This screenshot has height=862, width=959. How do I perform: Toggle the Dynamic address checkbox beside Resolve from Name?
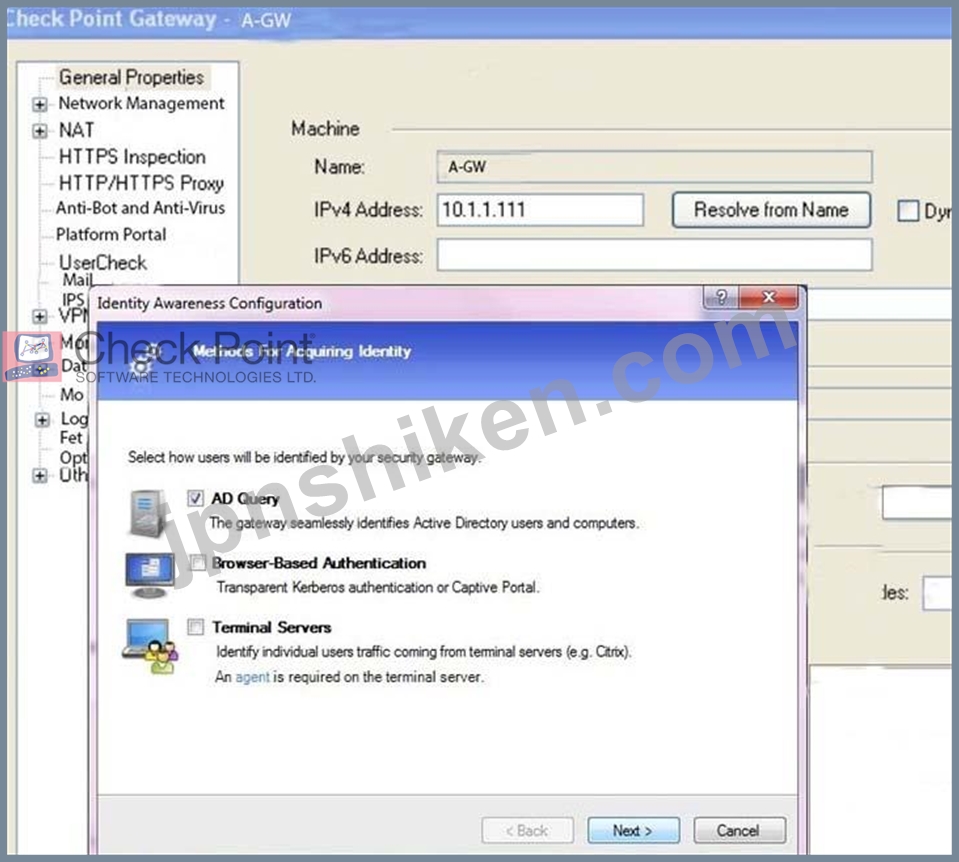[x=908, y=211]
